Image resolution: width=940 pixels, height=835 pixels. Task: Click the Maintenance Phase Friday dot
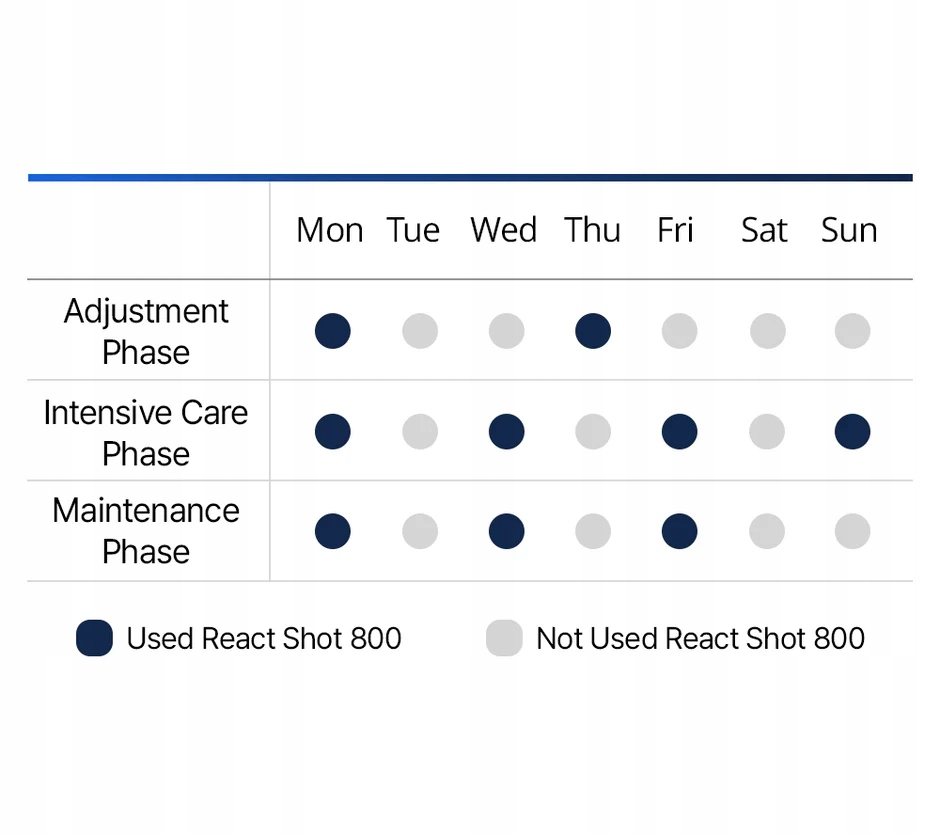pos(679,531)
